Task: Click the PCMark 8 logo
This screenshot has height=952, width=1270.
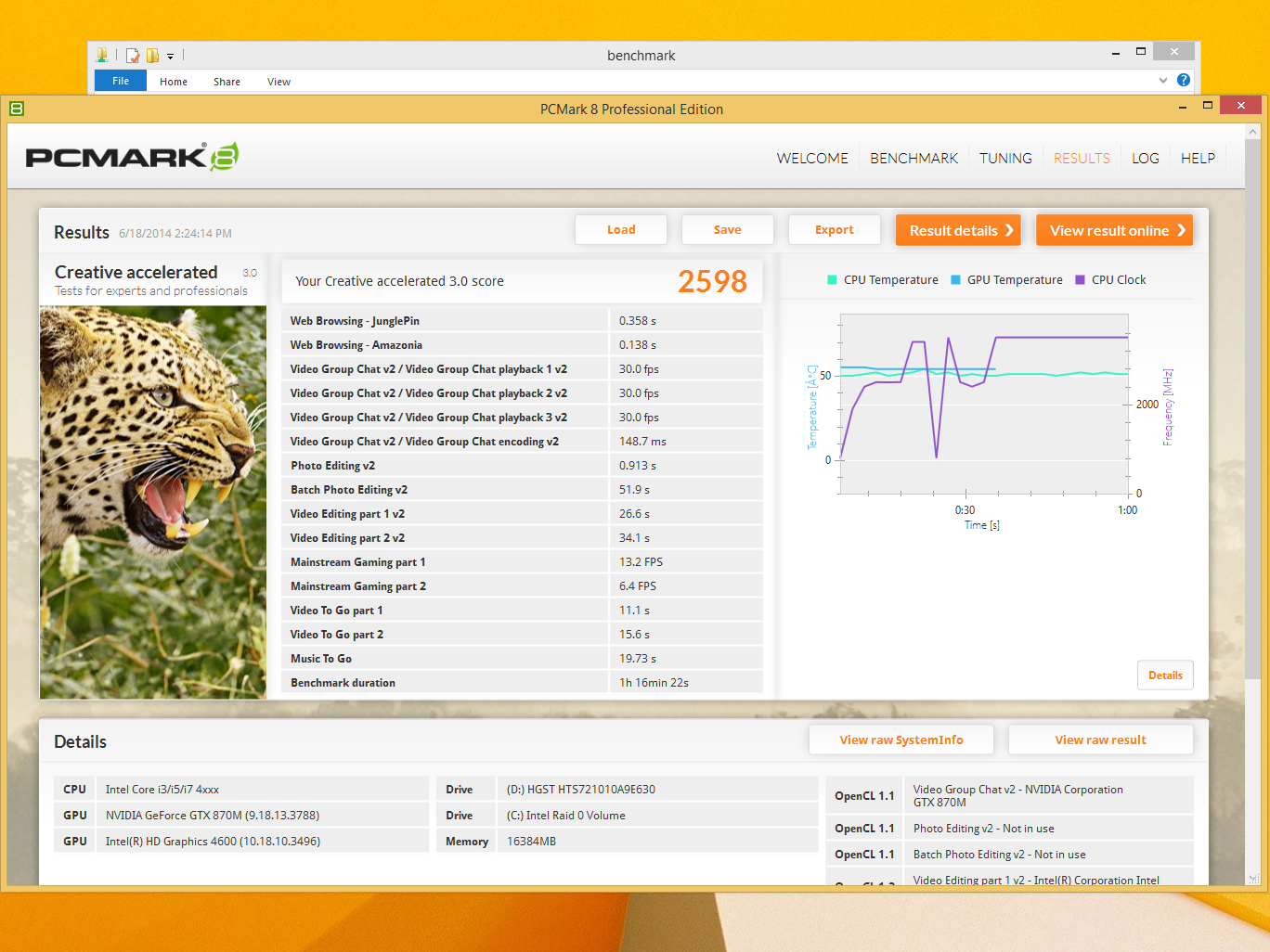Action: pos(132,157)
